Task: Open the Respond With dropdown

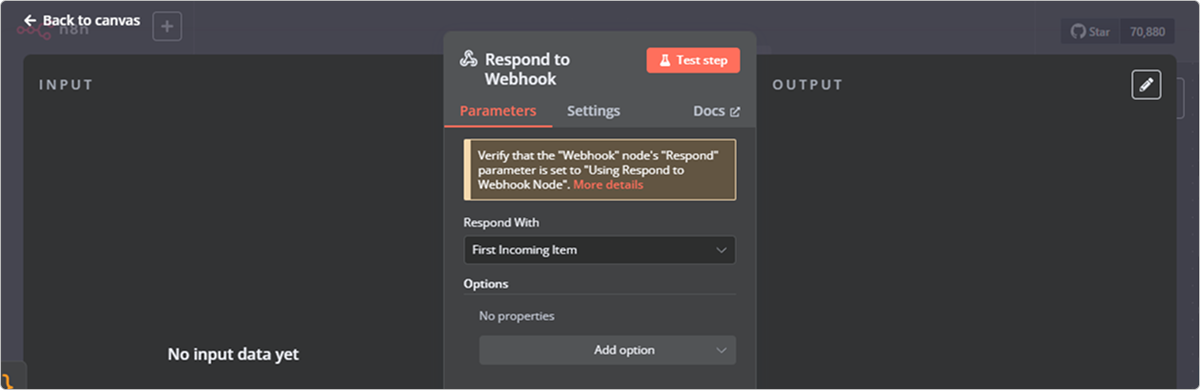Action: point(600,250)
